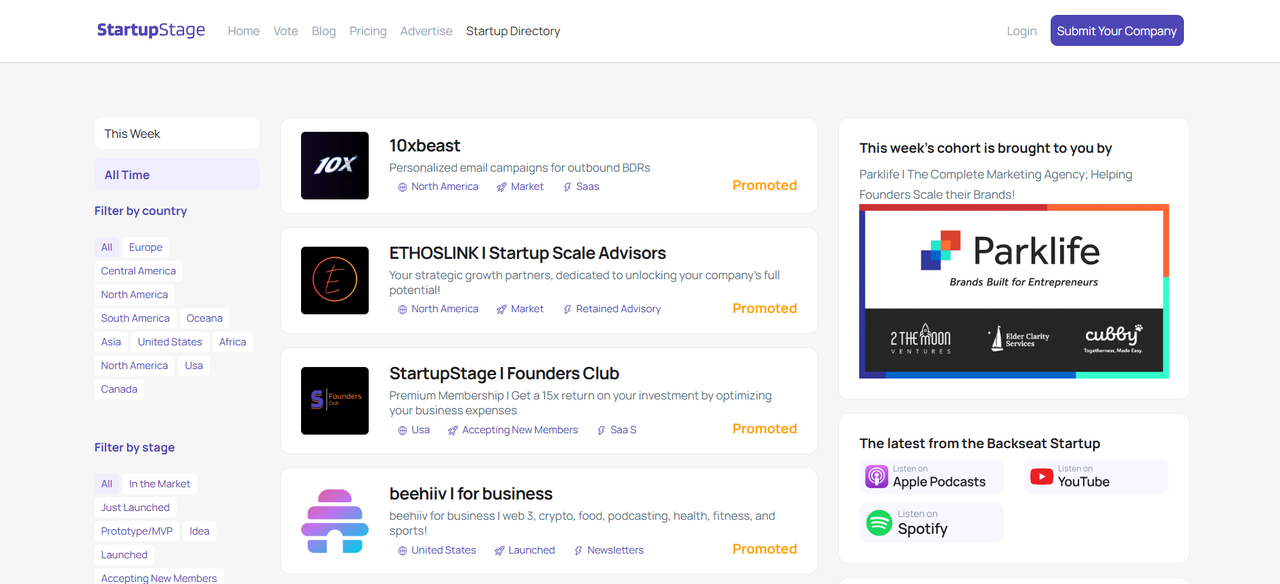Image resolution: width=1280 pixels, height=584 pixels.
Task: Click Submit Your Company button
Action: pyautogui.click(x=1117, y=31)
